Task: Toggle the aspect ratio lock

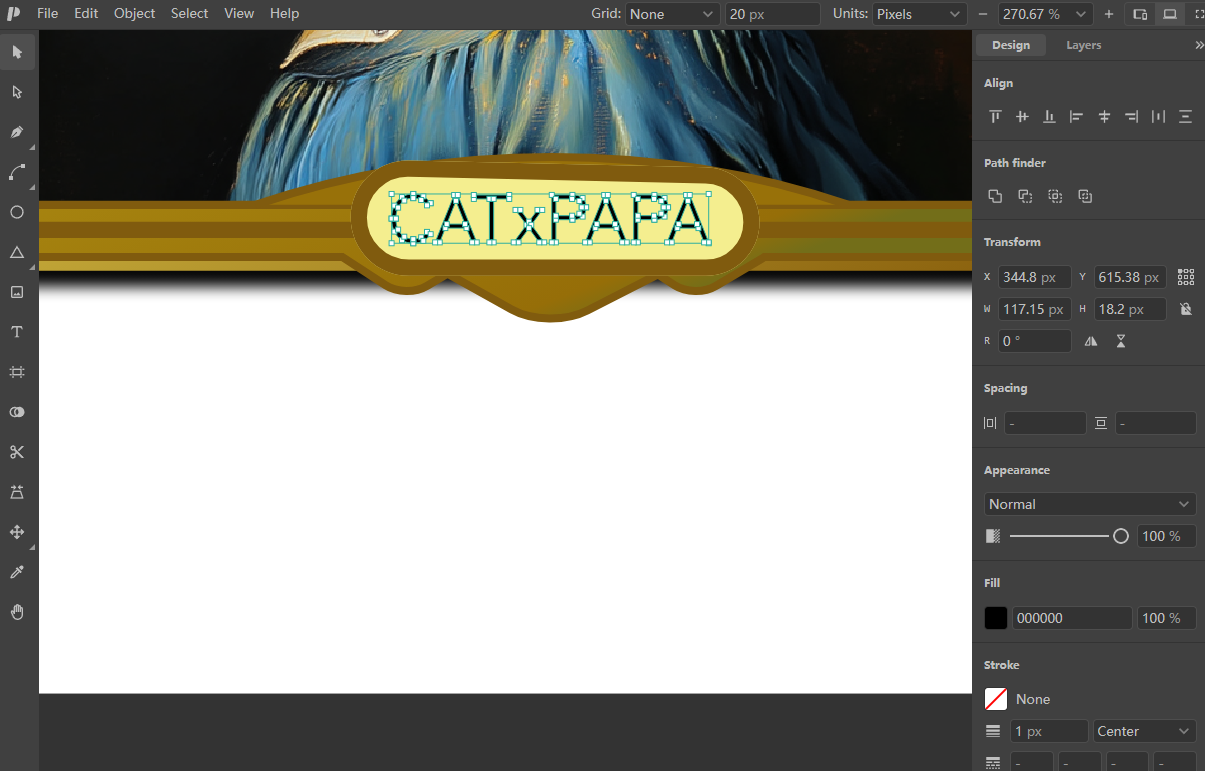Action: (1186, 309)
